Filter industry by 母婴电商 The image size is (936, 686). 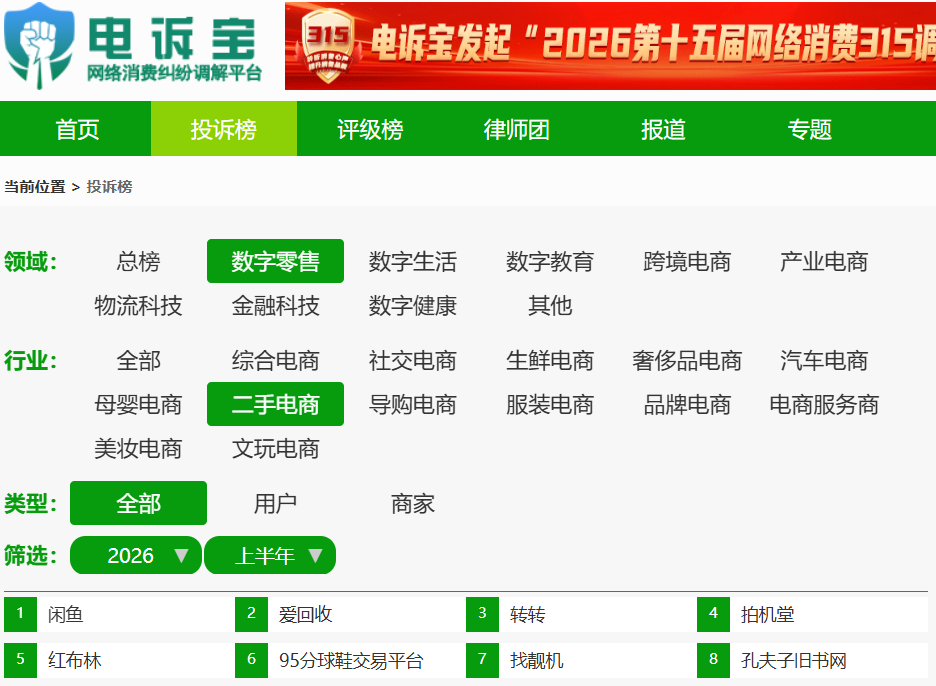pos(138,405)
